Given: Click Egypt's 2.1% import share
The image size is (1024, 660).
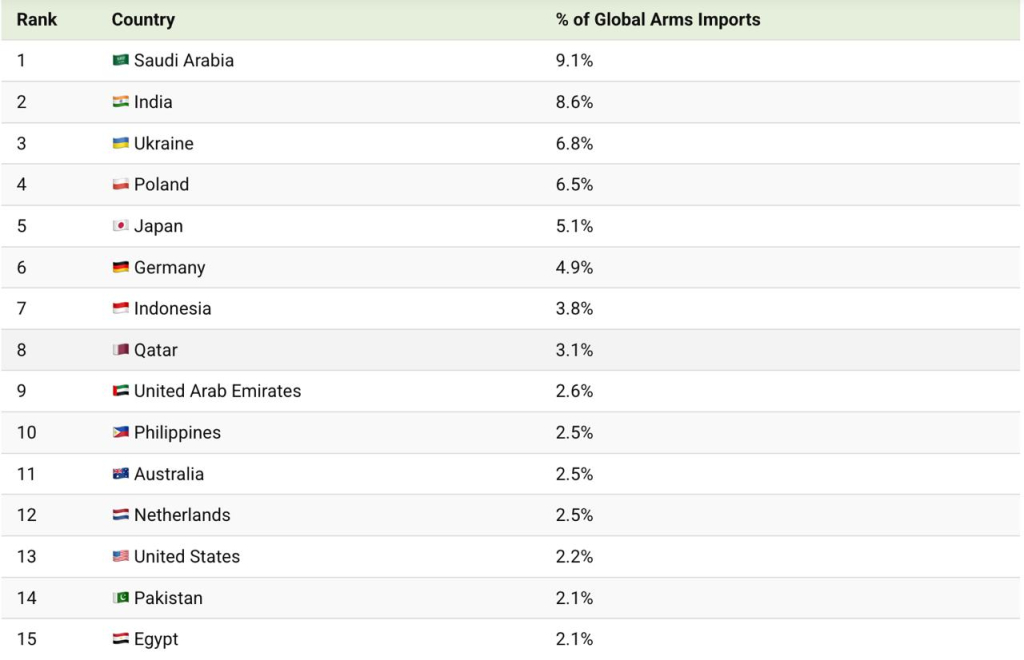Looking at the screenshot, I should [x=574, y=639].
